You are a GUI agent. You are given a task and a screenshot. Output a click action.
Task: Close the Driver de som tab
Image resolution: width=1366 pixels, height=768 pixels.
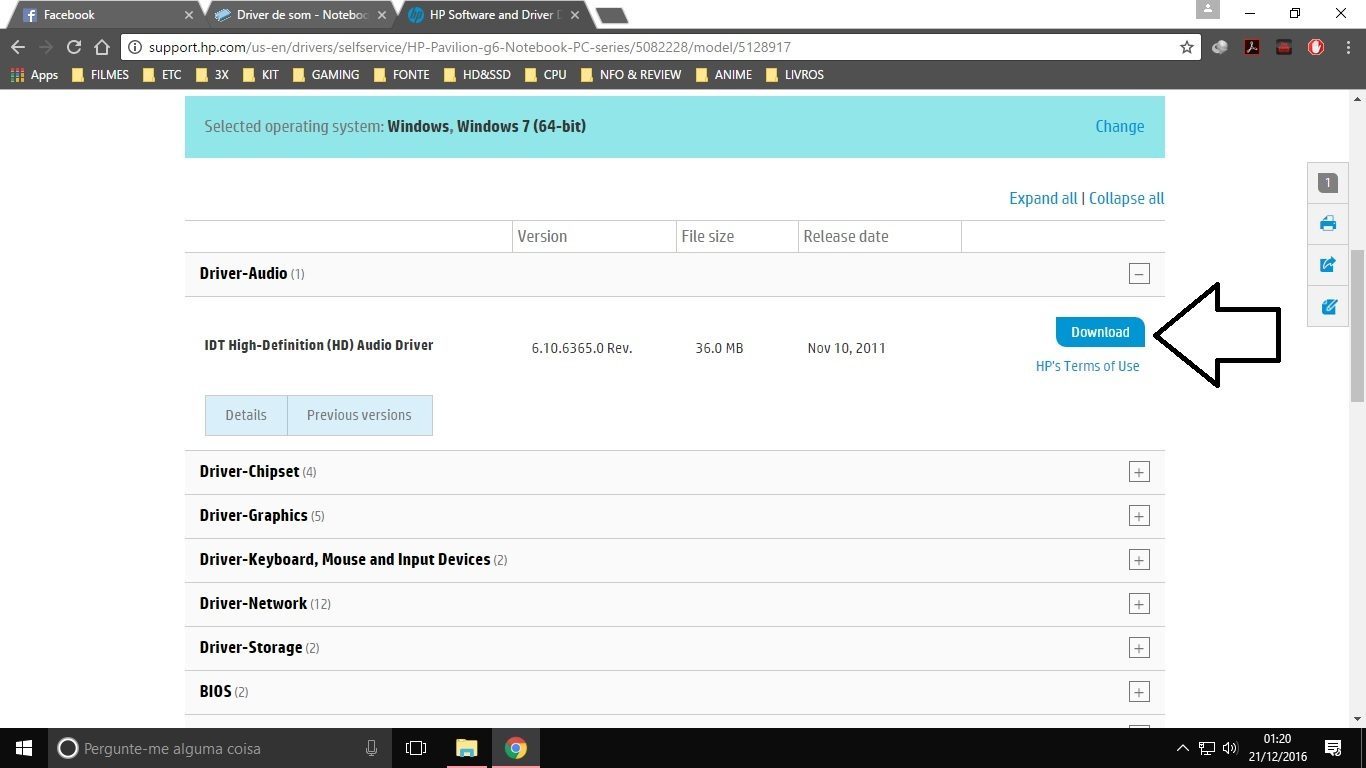[x=382, y=15]
